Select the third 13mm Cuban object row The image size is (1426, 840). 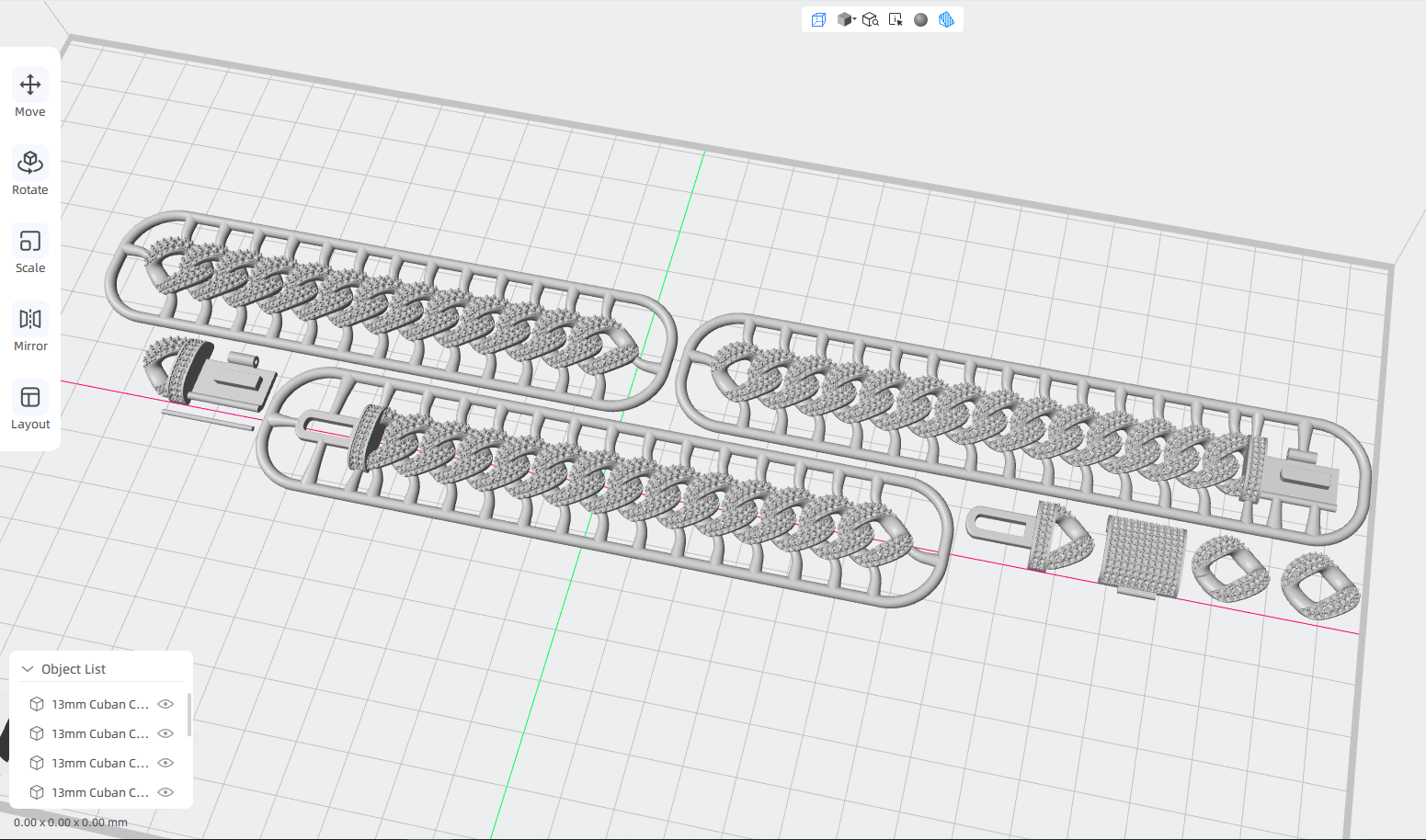101,763
